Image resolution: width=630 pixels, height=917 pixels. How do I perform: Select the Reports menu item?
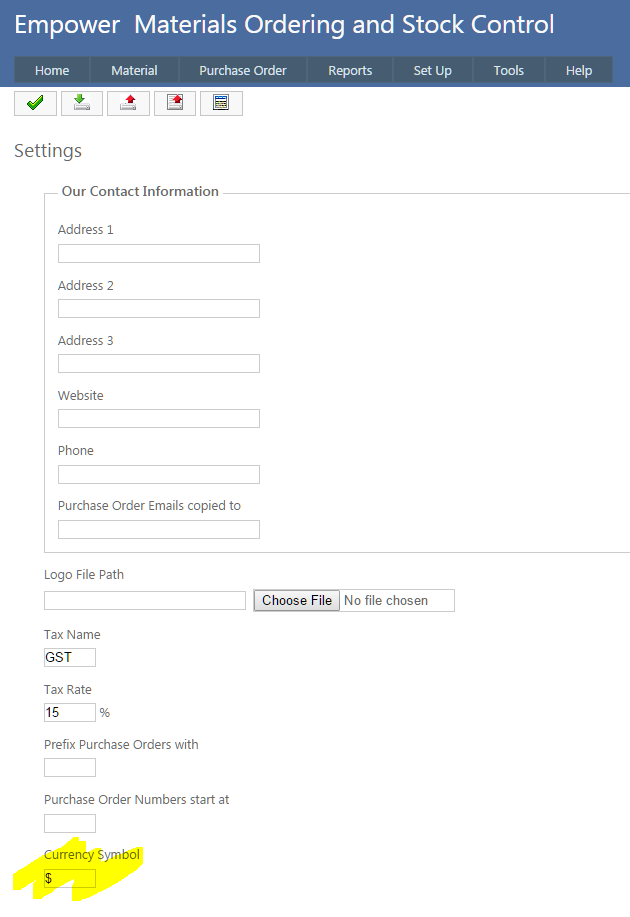click(x=350, y=70)
